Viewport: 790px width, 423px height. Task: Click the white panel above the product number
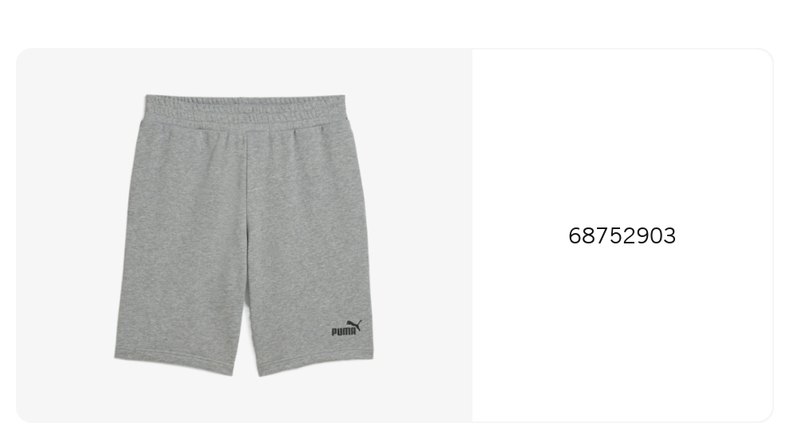coord(622,136)
